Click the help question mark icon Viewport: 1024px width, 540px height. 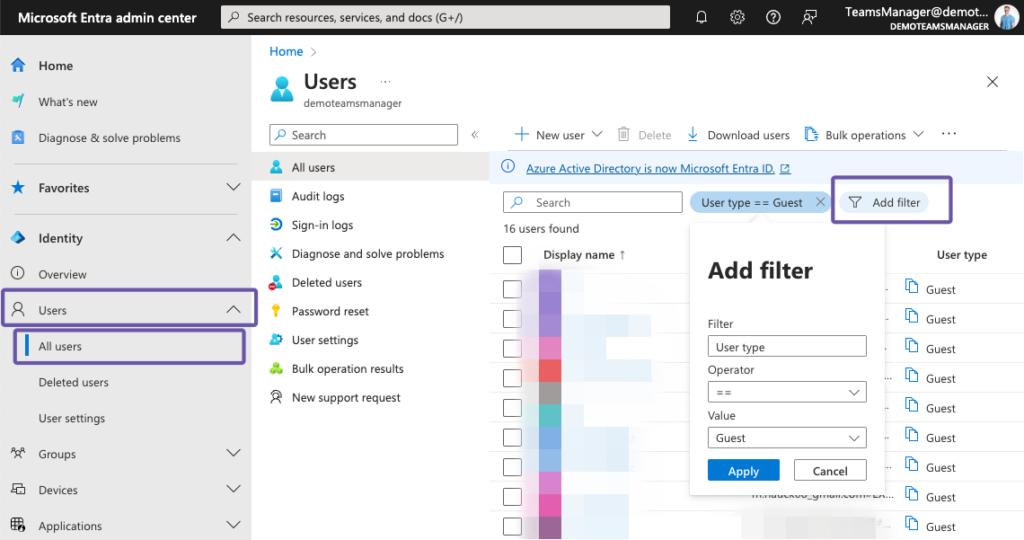(773, 17)
